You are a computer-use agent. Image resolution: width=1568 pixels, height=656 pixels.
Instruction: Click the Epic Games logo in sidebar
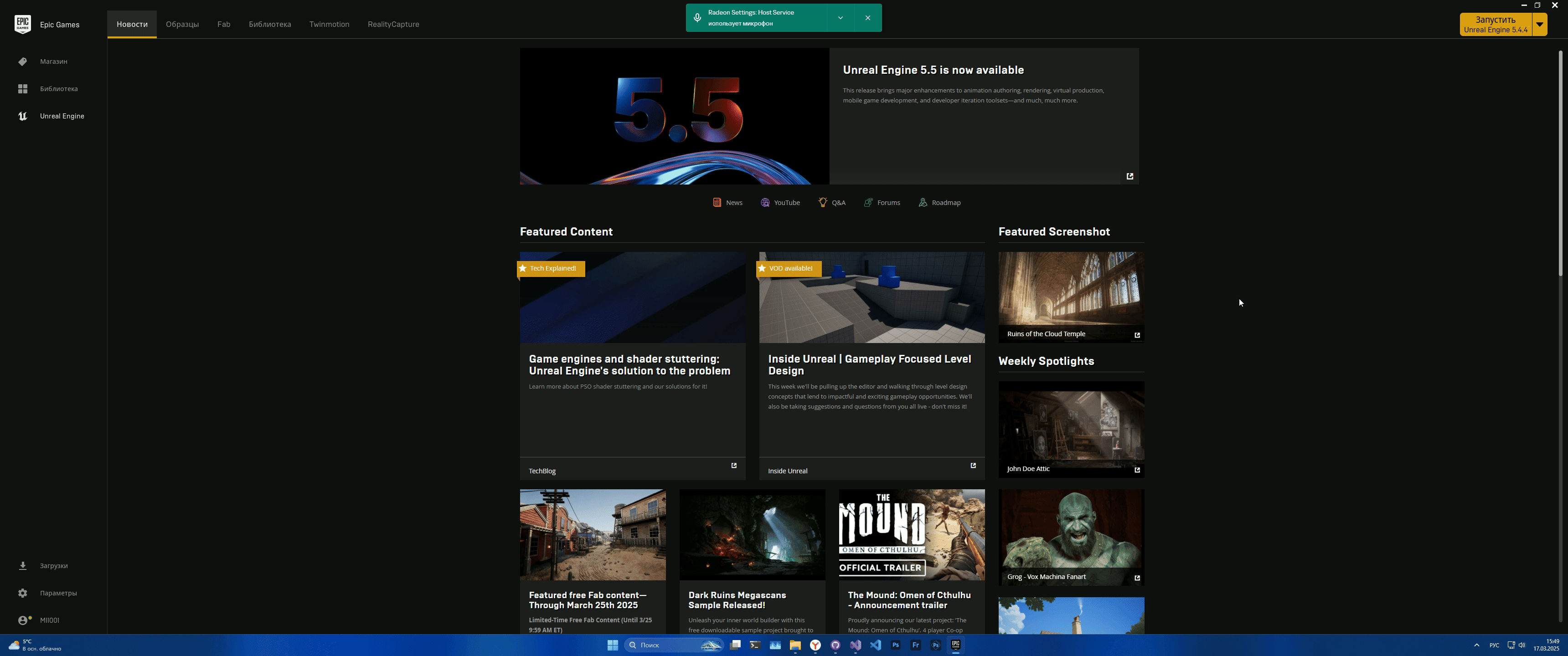22,24
